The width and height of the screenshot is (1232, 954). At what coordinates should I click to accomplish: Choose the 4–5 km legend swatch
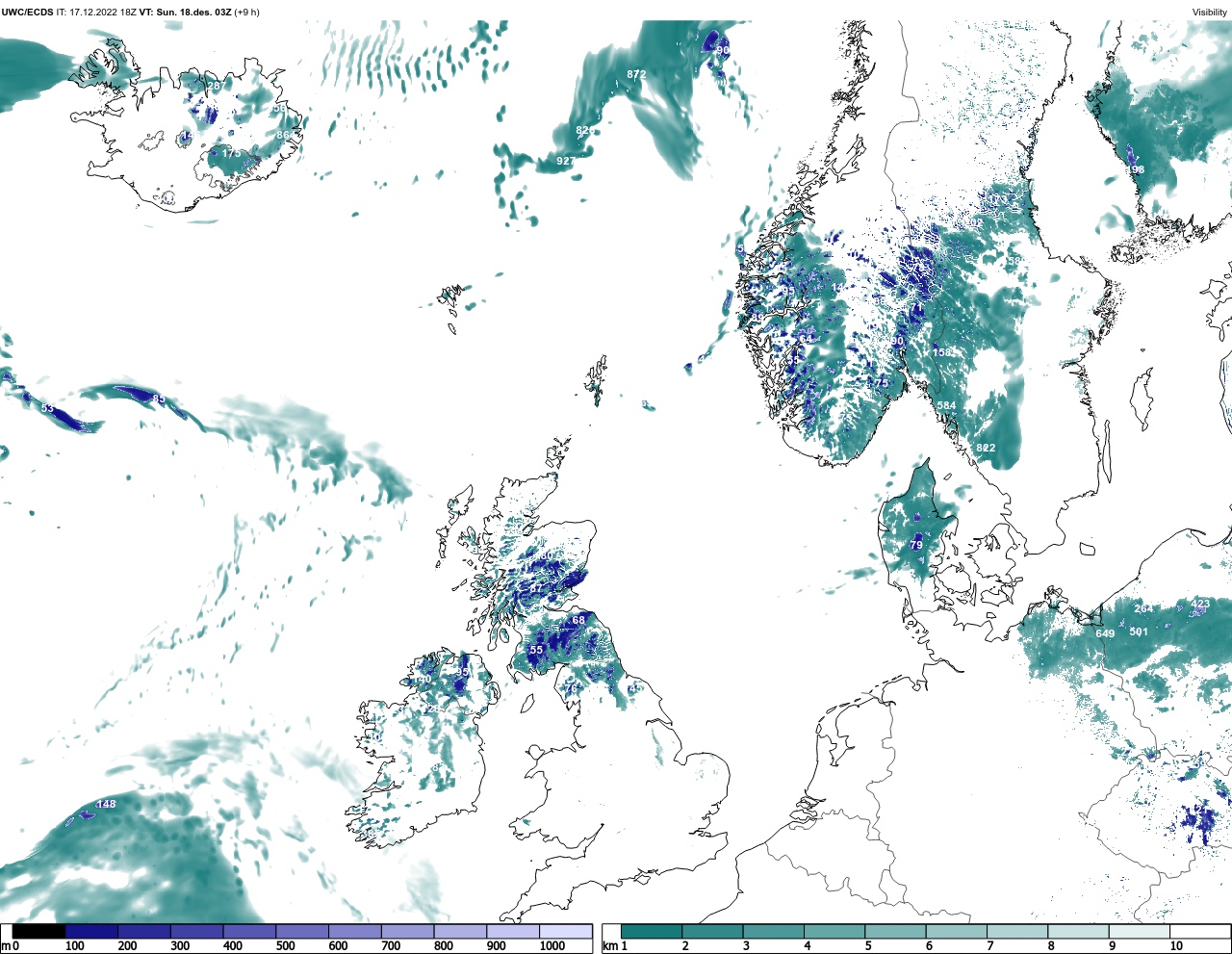pyautogui.click(x=834, y=931)
